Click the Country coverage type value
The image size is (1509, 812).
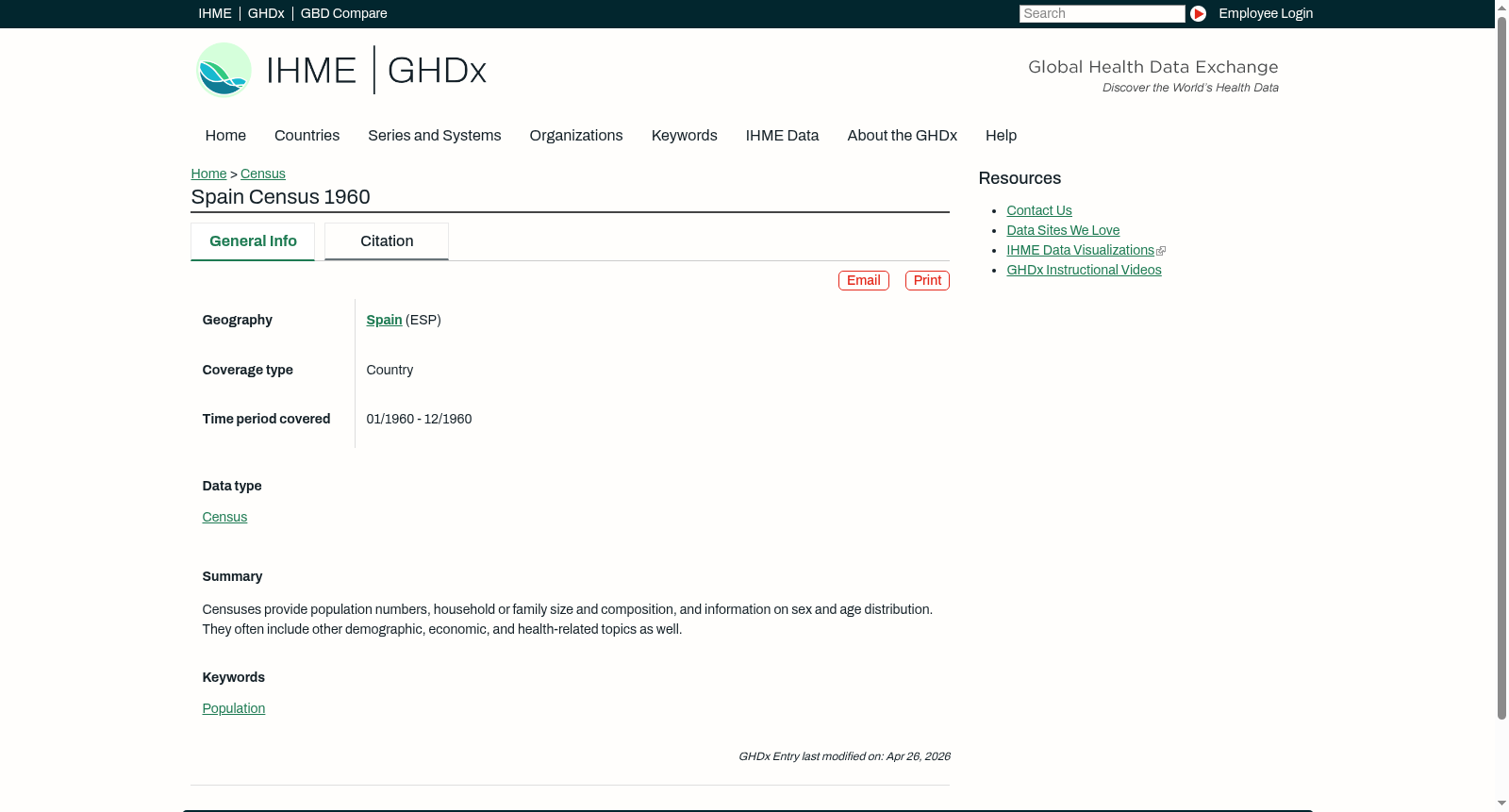[390, 370]
